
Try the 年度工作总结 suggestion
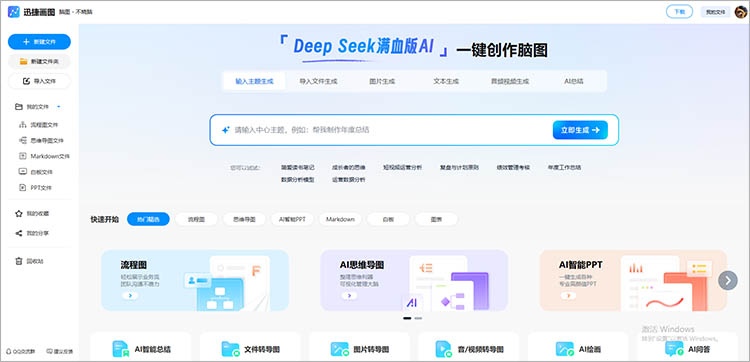click(x=564, y=167)
